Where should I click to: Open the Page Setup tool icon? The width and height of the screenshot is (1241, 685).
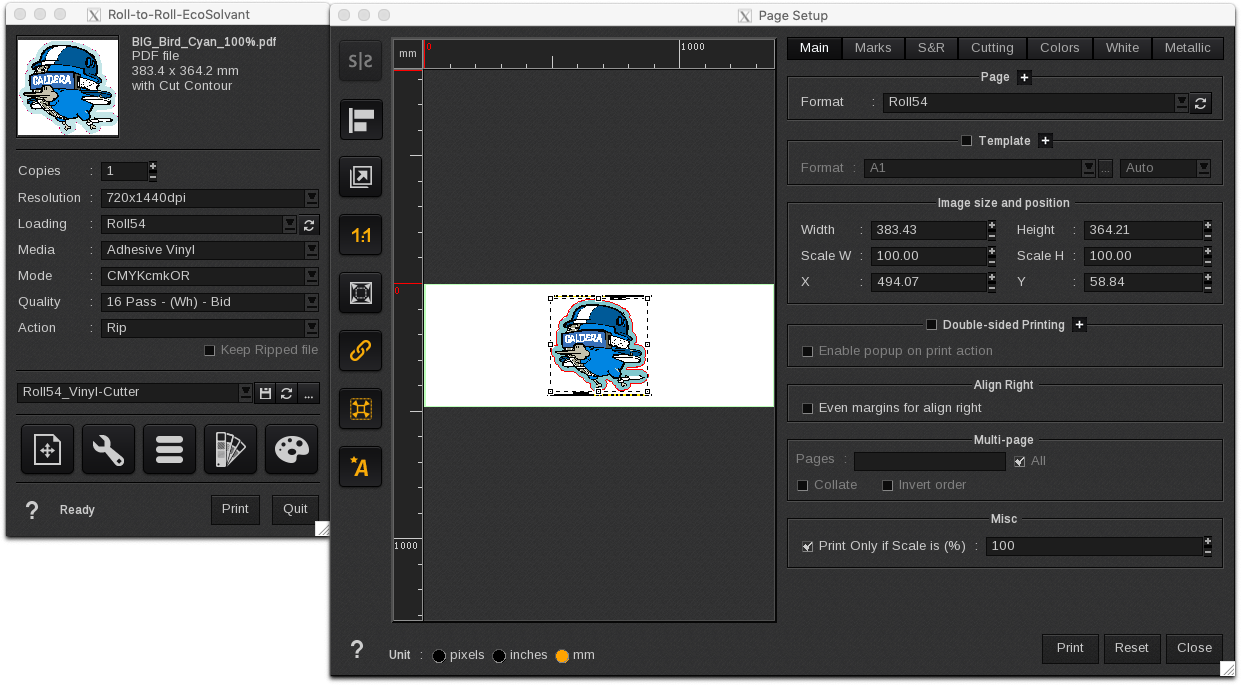point(47,449)
